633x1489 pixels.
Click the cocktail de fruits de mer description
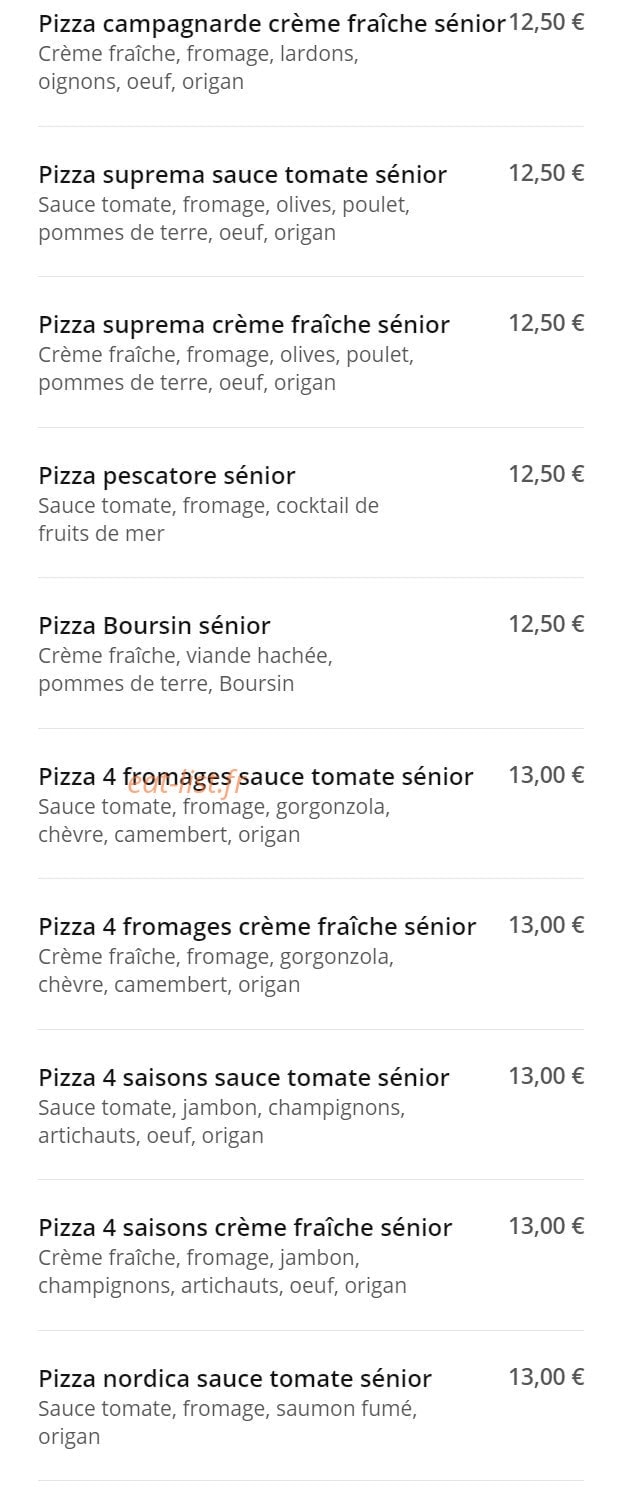pyautogui.click(x=208, y=520)
